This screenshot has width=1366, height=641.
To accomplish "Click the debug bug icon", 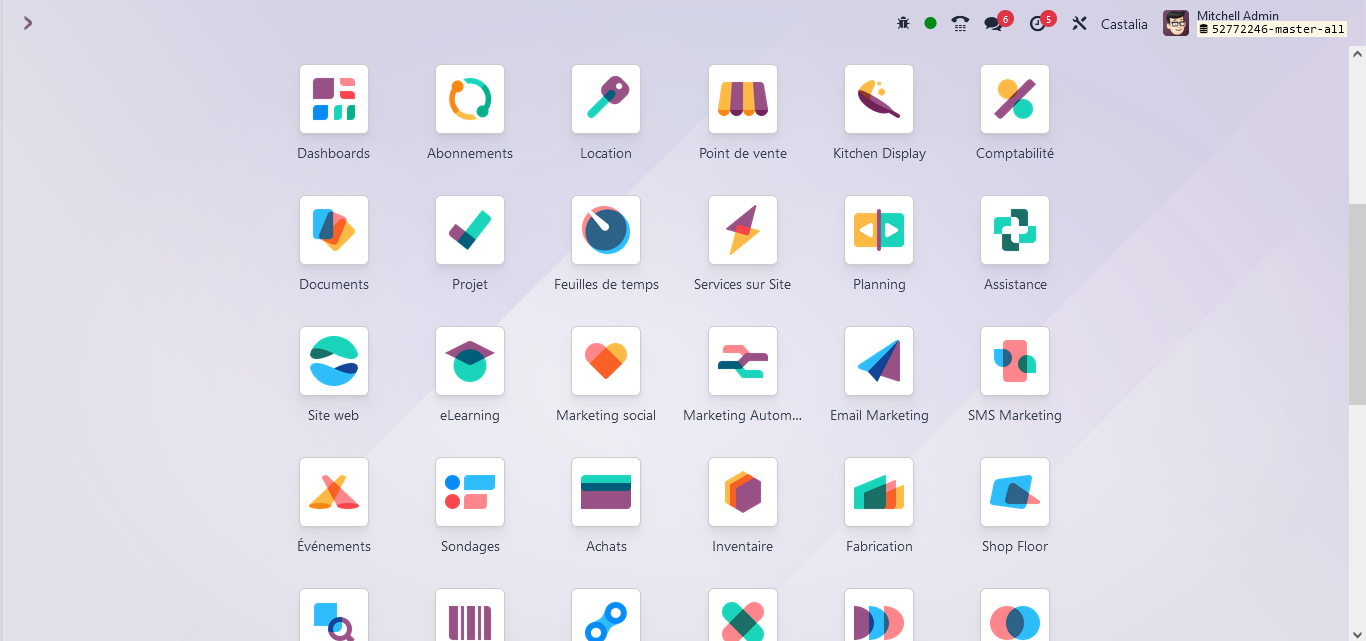I will pyautogui.click(x=903, y=22).
